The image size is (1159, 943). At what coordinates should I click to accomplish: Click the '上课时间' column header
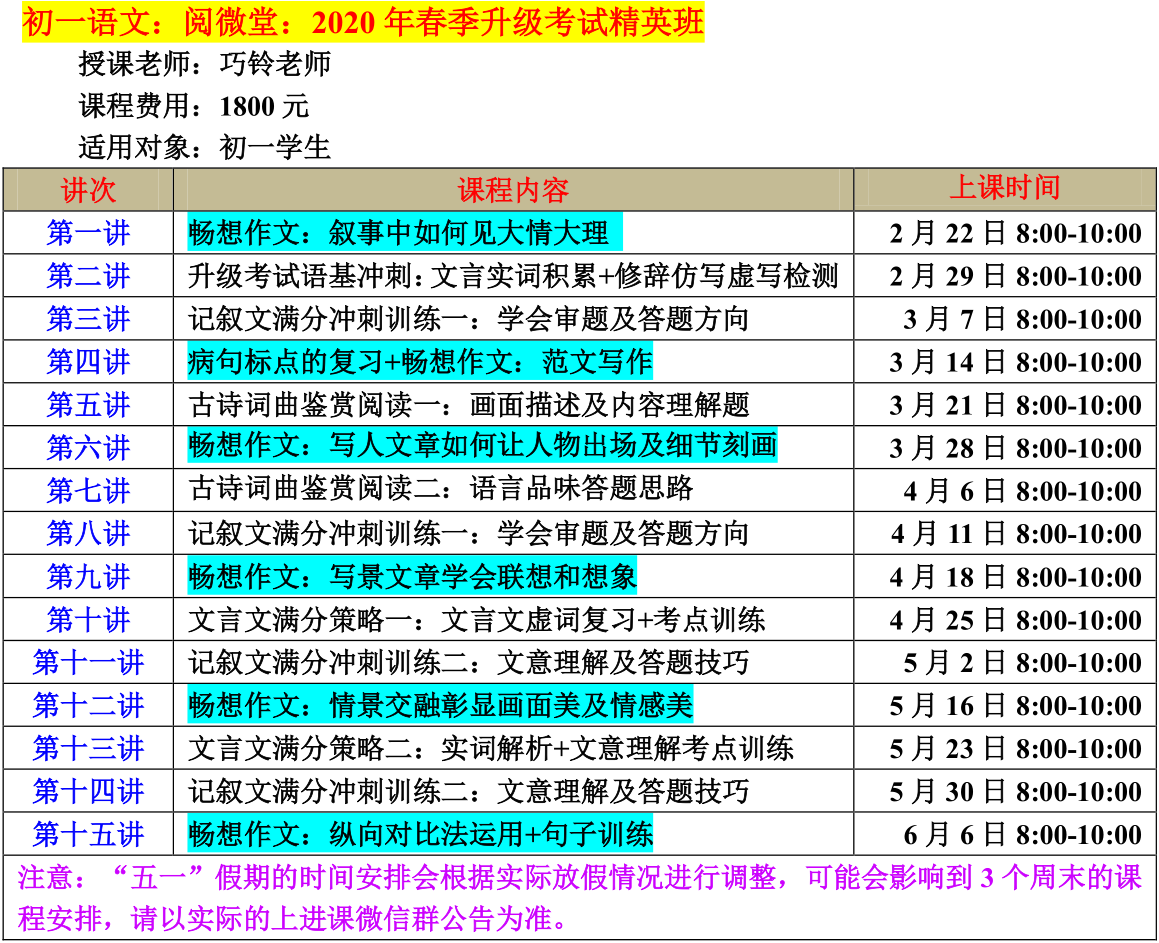(x=1004, y=188)
